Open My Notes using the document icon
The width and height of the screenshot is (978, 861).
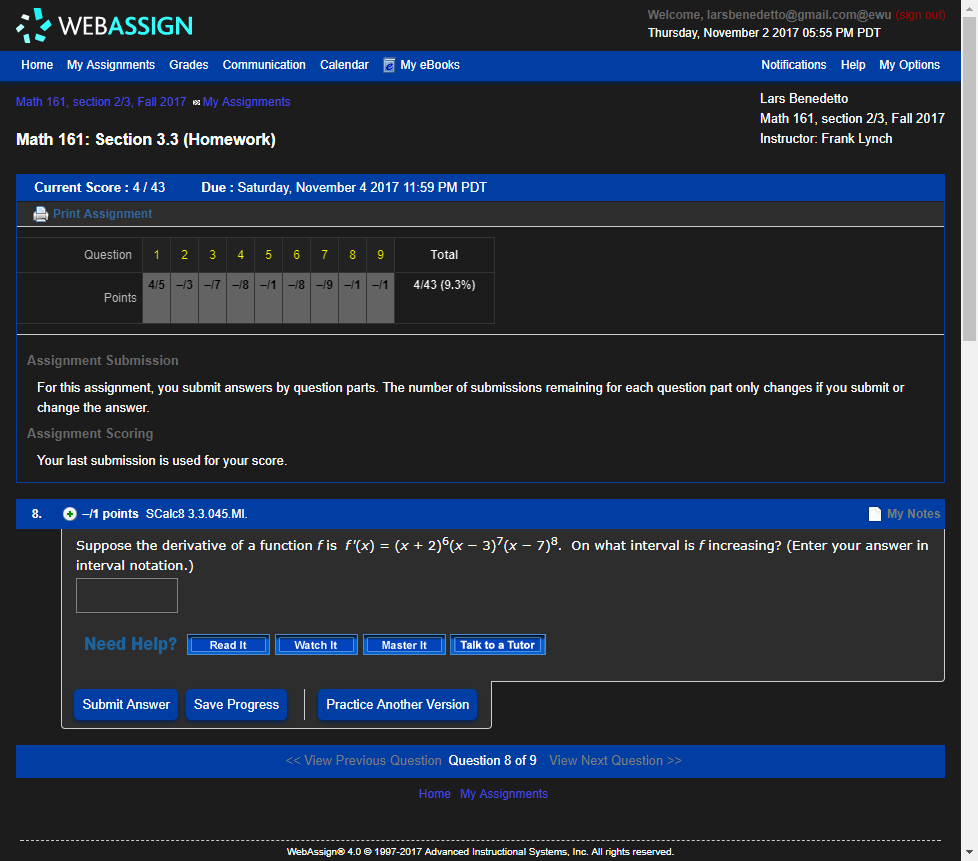874,513
